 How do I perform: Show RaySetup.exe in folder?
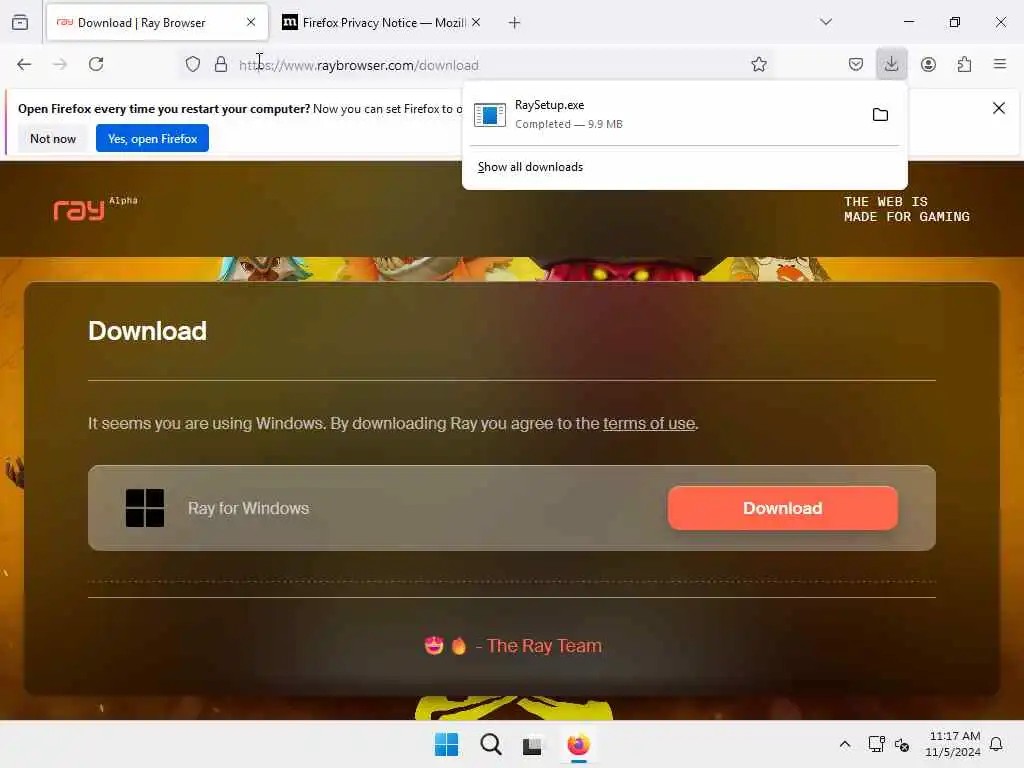[x=880, y=115]
